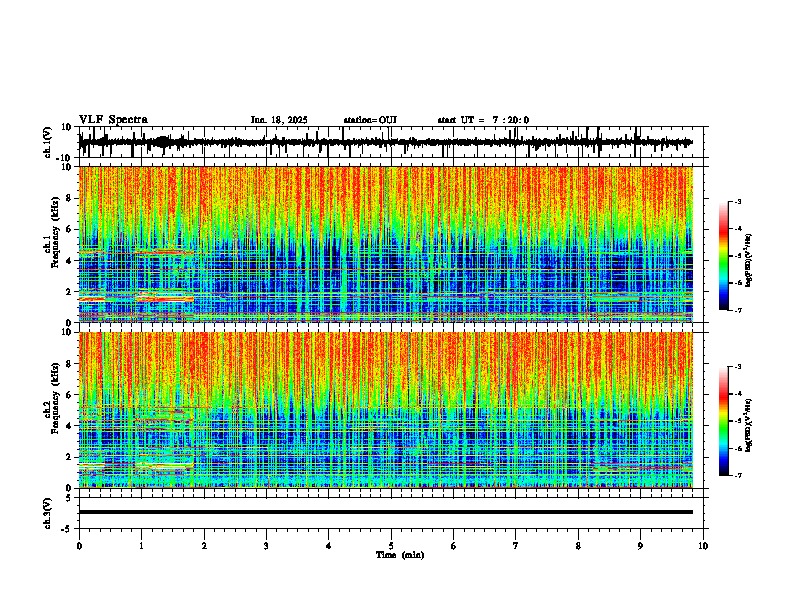Click the "6" kHz tick on ch.1 spectrogram axis
The width and height of the screenshot is (792, 612).
tap(70, 229)
